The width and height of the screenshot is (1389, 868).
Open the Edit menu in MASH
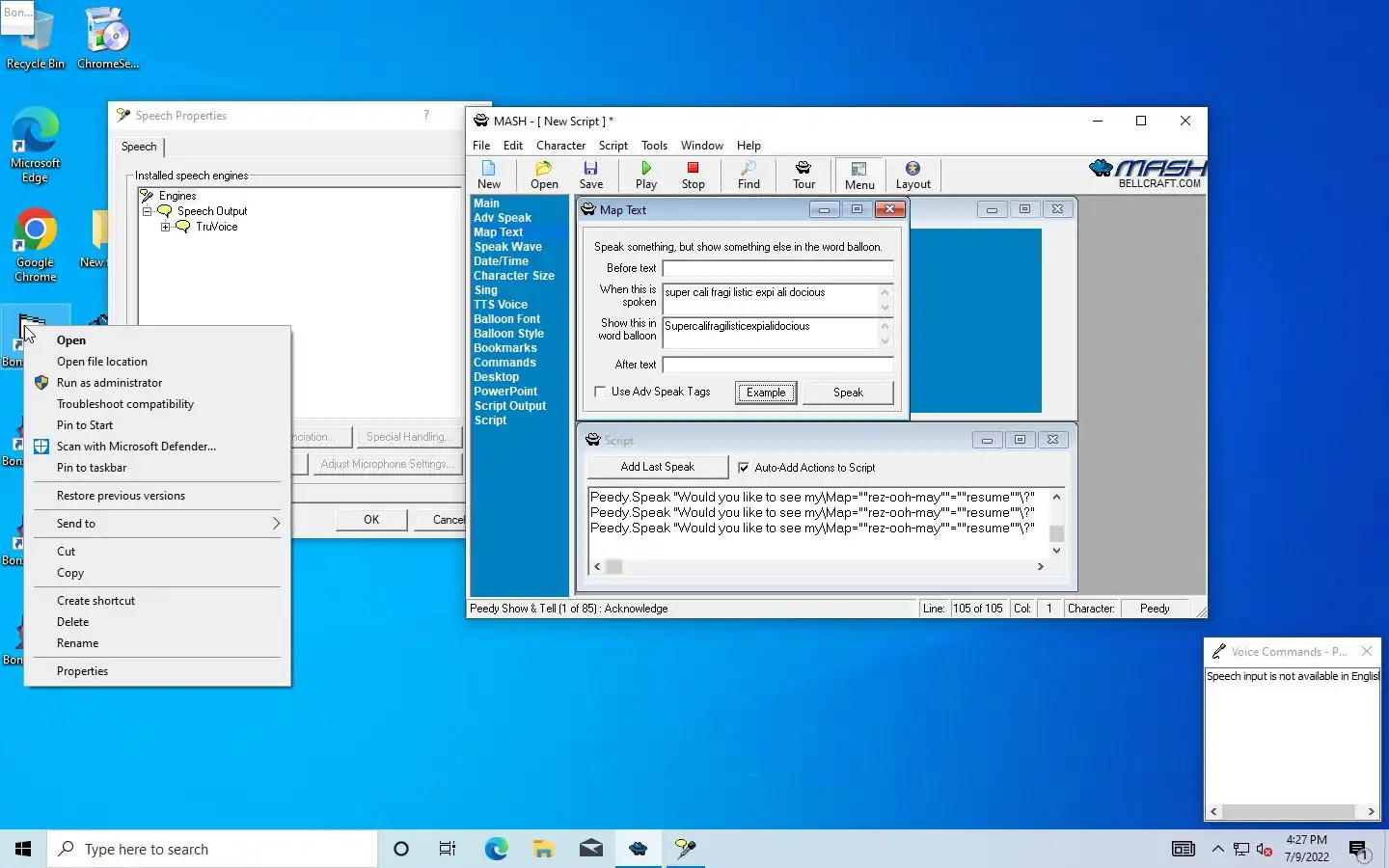(513, 146)
